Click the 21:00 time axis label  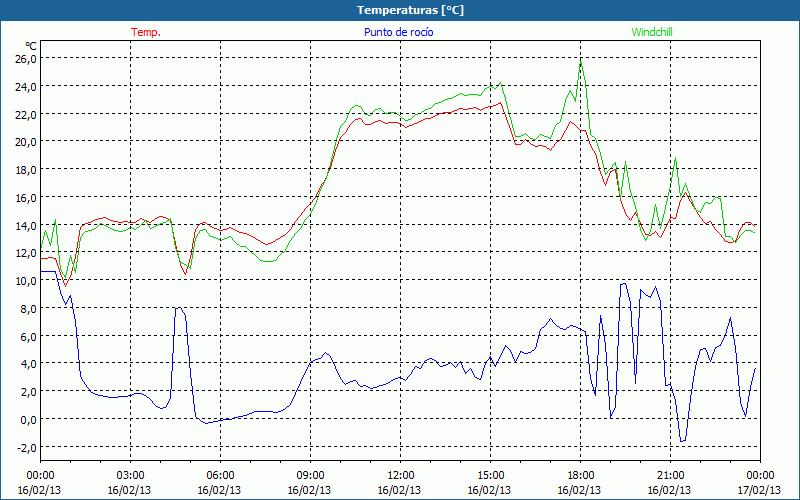[x=670, y=476]
